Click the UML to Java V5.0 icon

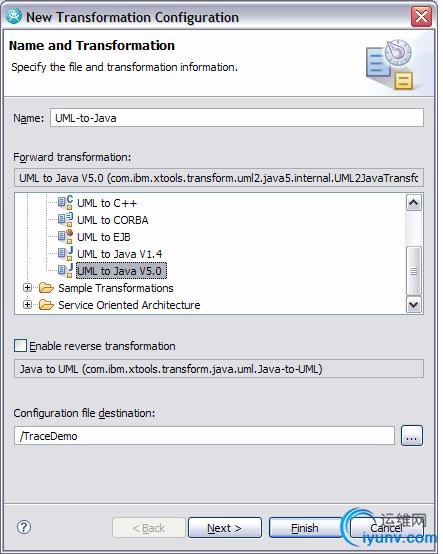(66, 271)
